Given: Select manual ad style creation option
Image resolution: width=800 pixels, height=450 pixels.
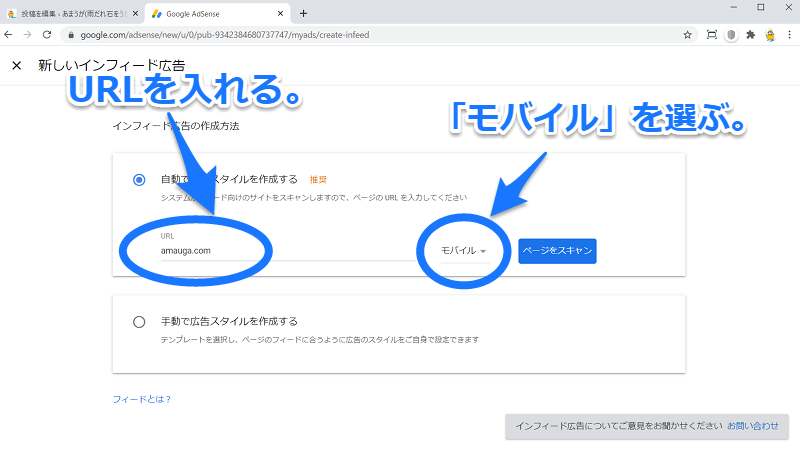Looking at the screenshot, I should (139, 322).
